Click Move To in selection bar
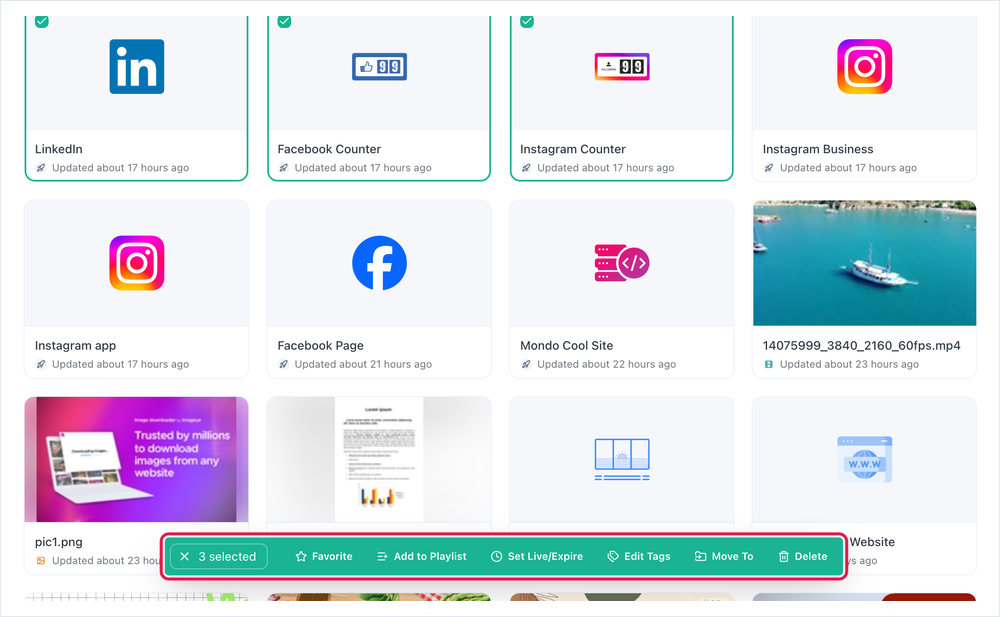 (x=724, y=556)
